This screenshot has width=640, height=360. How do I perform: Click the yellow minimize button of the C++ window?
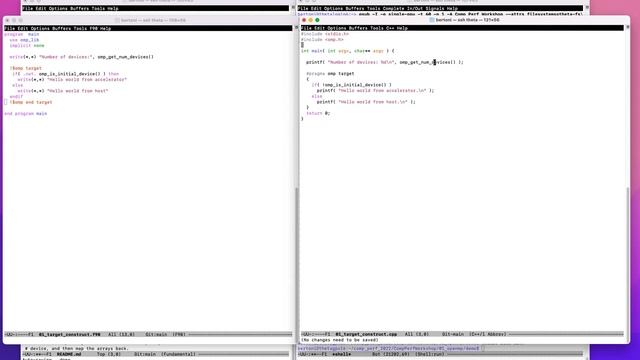coord(311,20)
